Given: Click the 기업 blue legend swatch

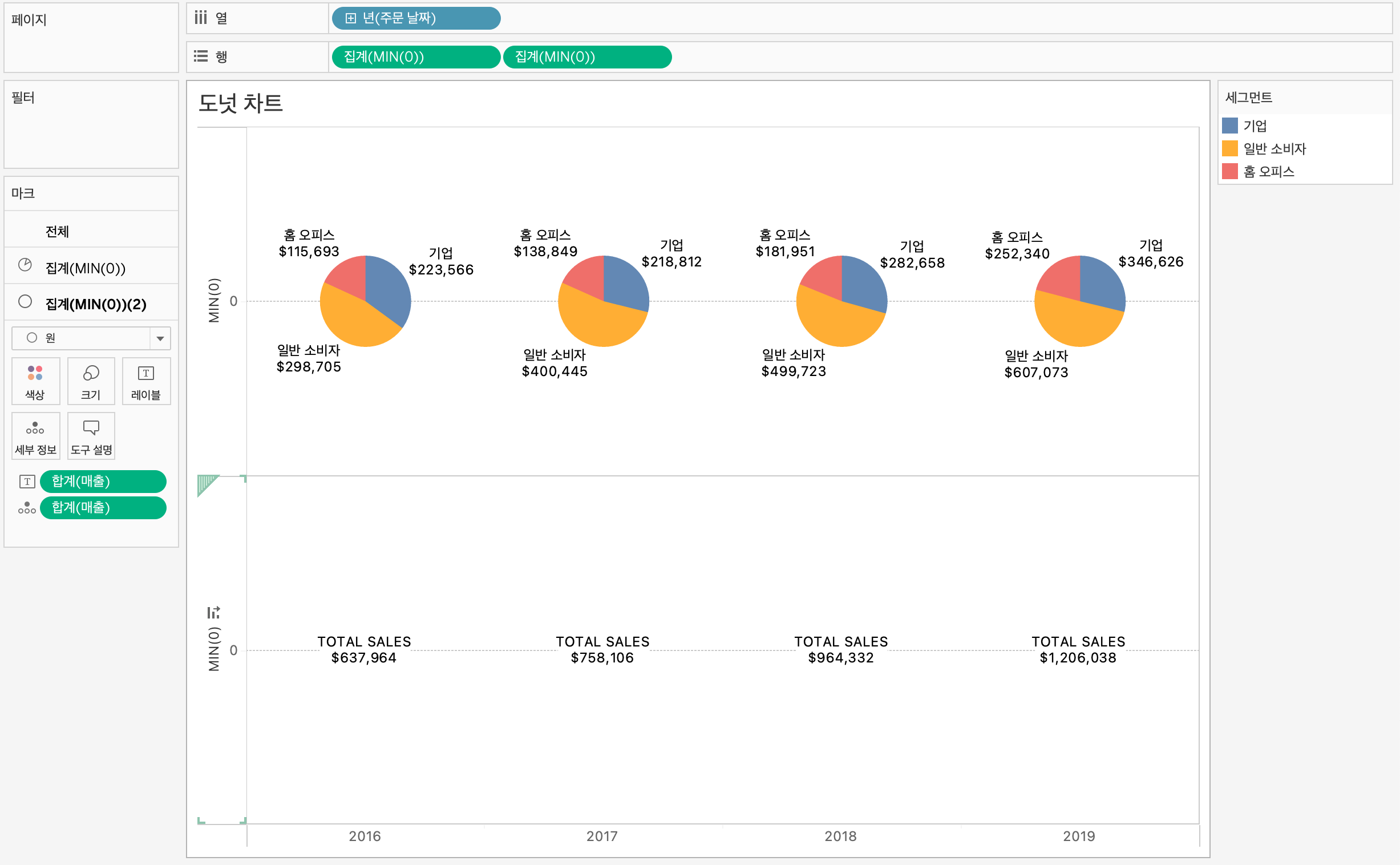Looking at the screenshot, I should pyautogui.click(x=1229, y=126).
